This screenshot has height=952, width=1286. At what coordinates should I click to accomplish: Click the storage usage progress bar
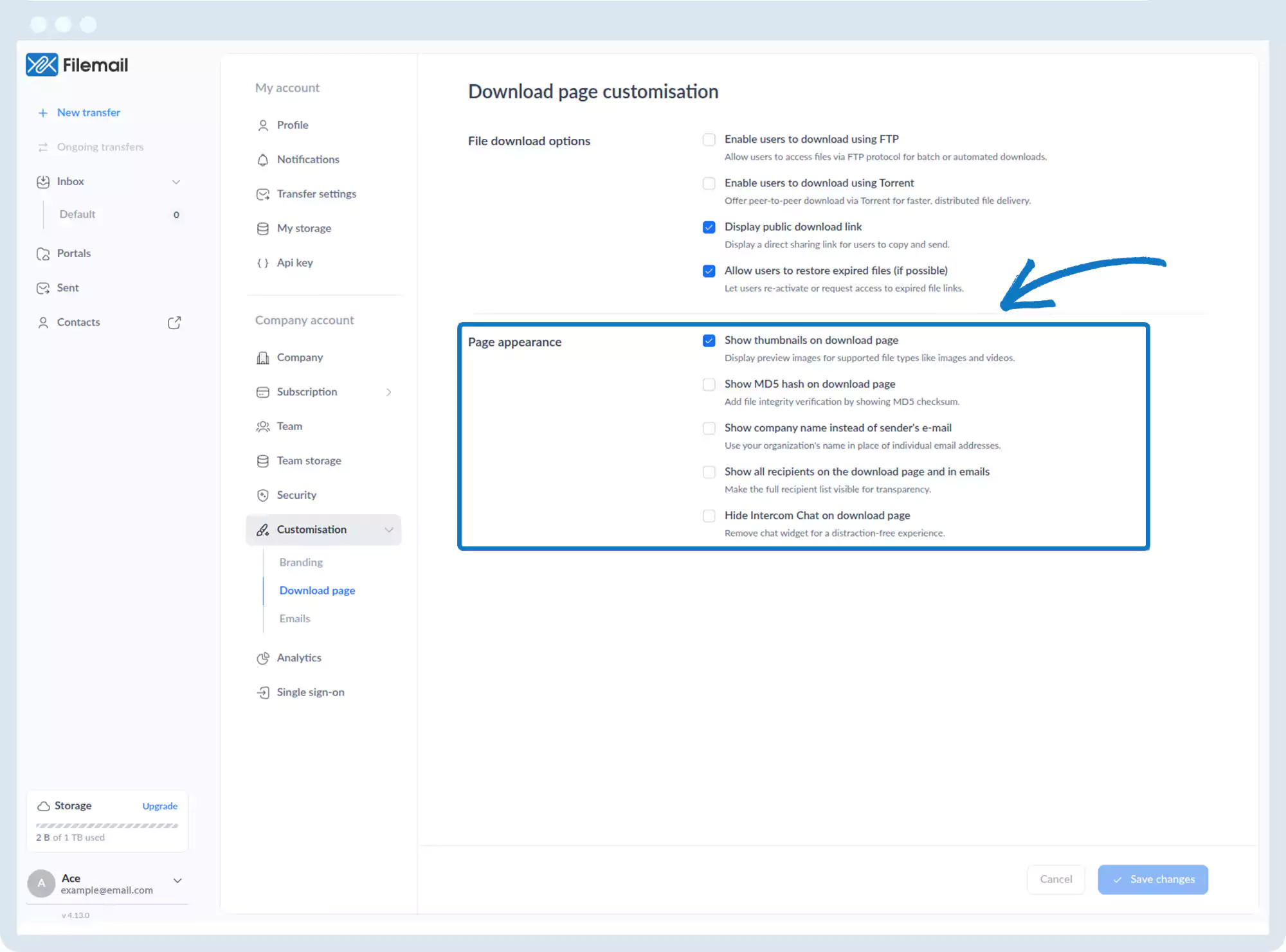107,825
